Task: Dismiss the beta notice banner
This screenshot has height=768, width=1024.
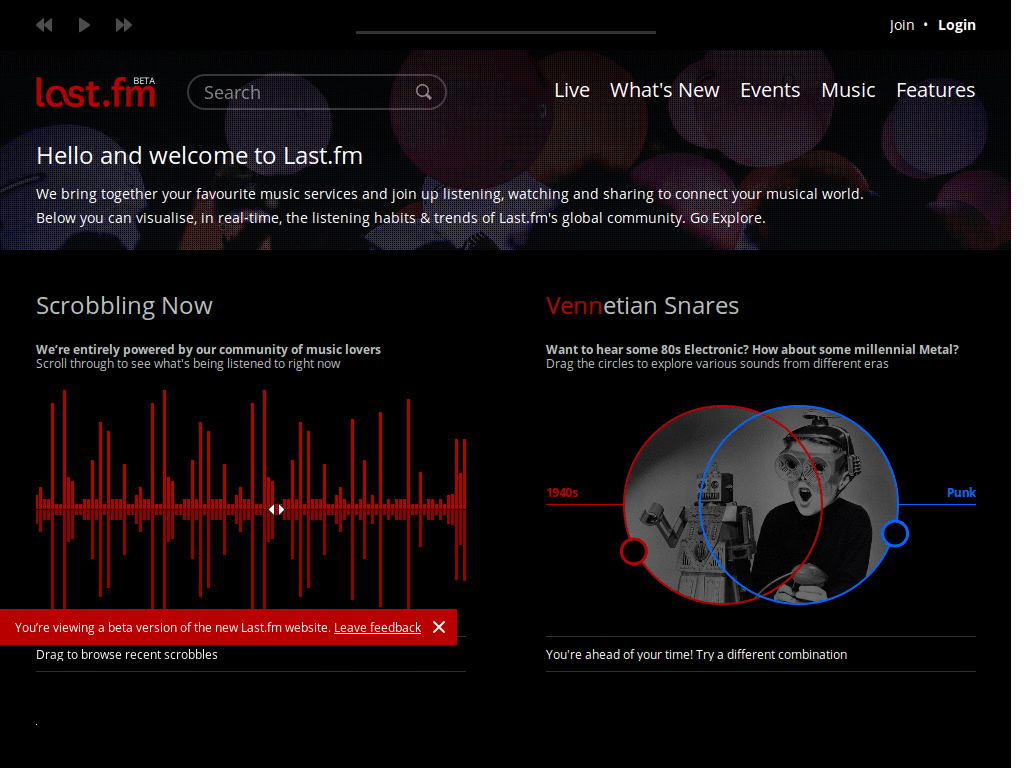Action: [439, 627]
